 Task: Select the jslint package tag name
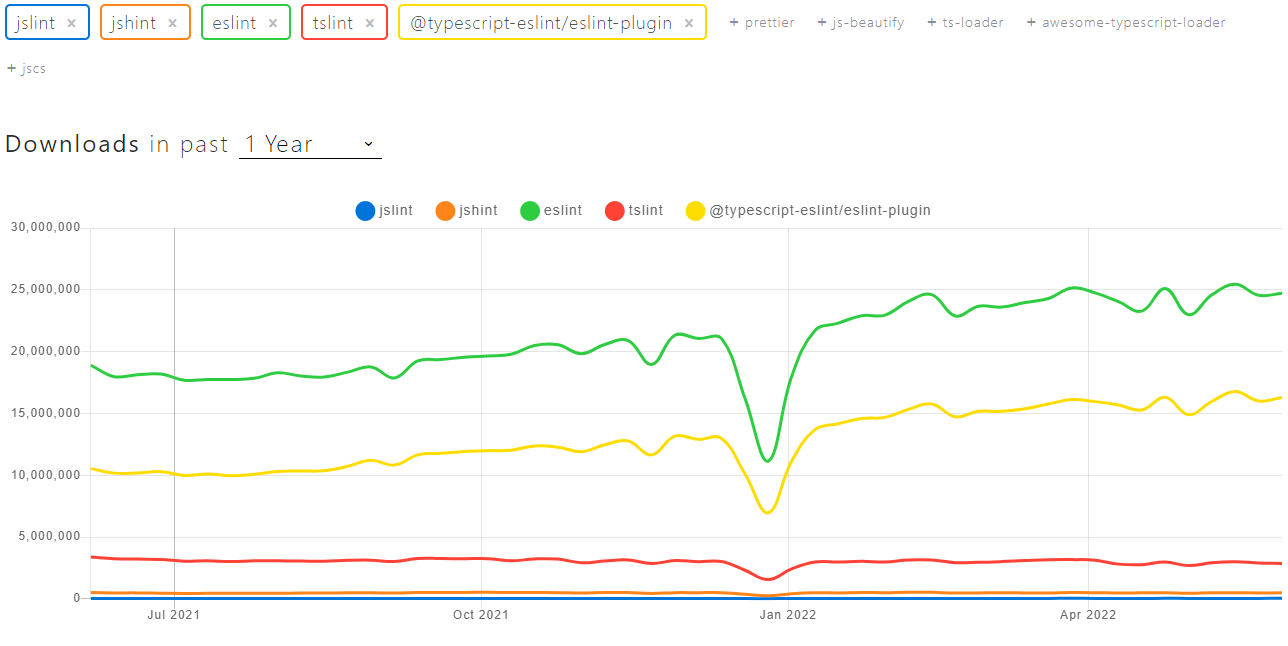click(x=36, y=23)
